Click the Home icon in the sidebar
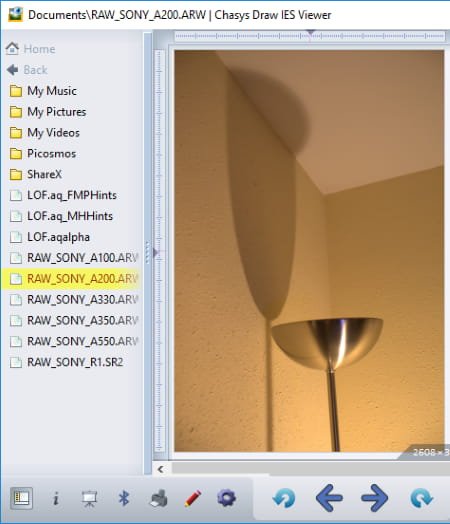 click(x=12, y=48)
